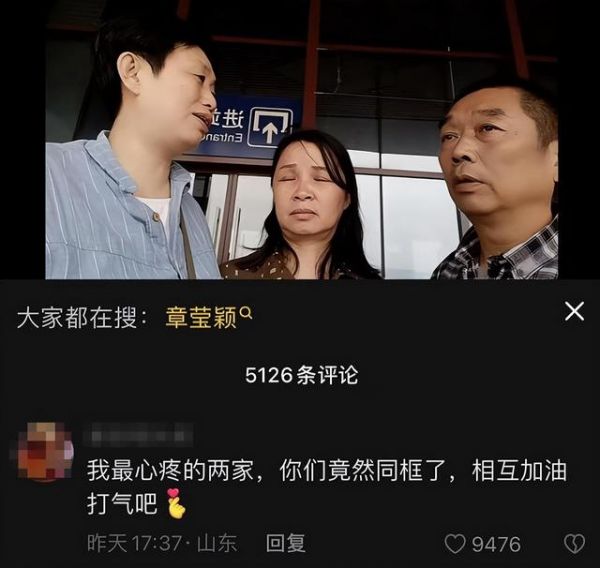The width and height of the screenshot is (600, 568).
Task: Click the like count 9476
Action: coord(496,544)
